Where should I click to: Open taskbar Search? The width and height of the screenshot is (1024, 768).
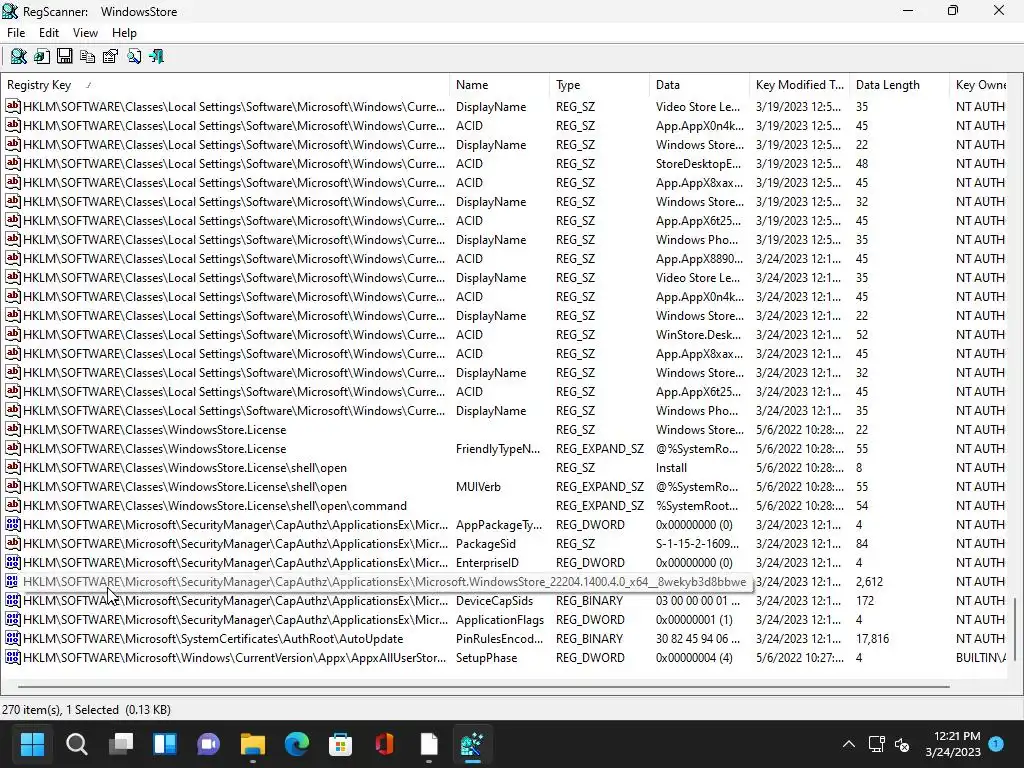pyautogui.click(x=76, y=744)
